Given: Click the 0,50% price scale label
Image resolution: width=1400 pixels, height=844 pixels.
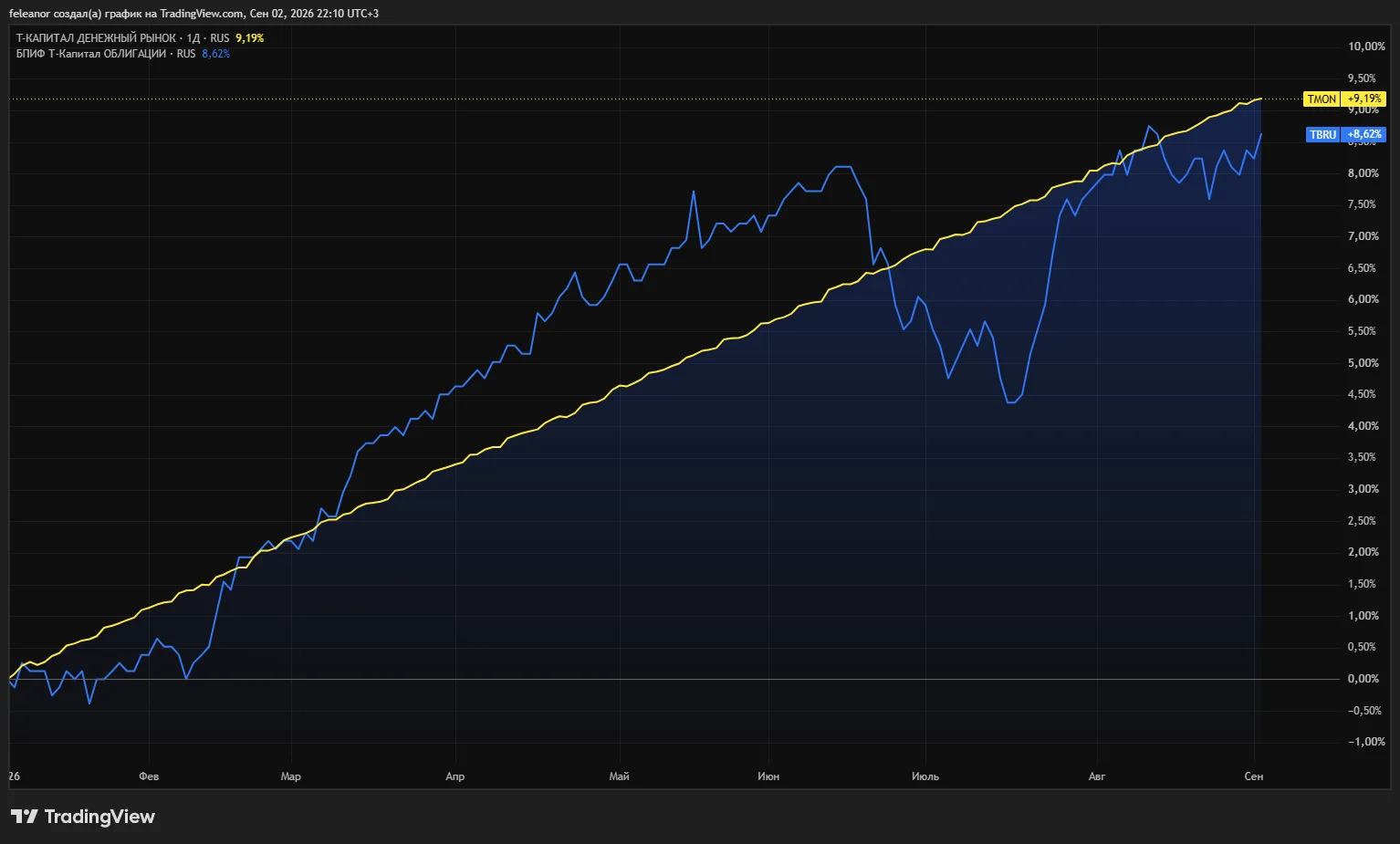Looking at the screenshot, I should 1362,647.
